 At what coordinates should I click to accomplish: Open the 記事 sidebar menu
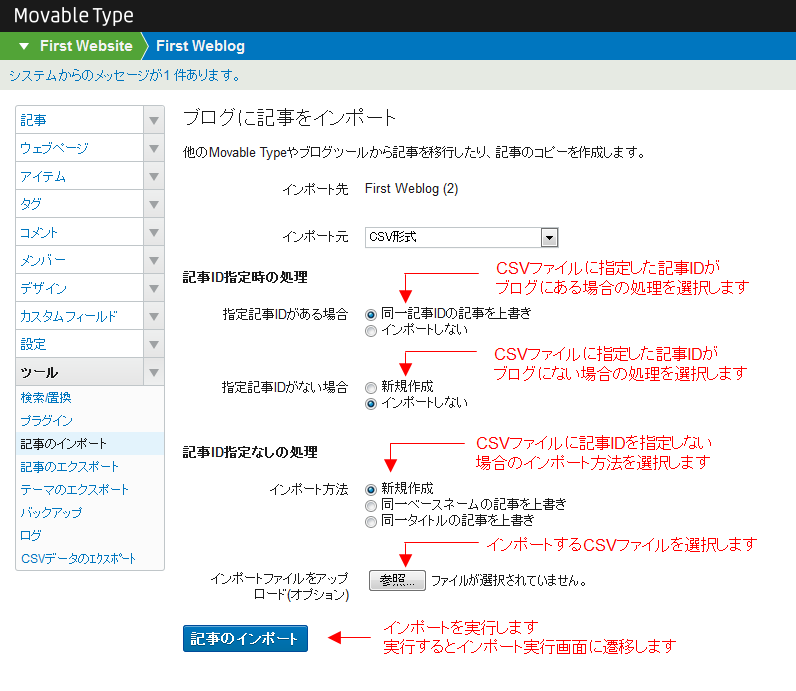pyautogui.click(x=80, y=120)
